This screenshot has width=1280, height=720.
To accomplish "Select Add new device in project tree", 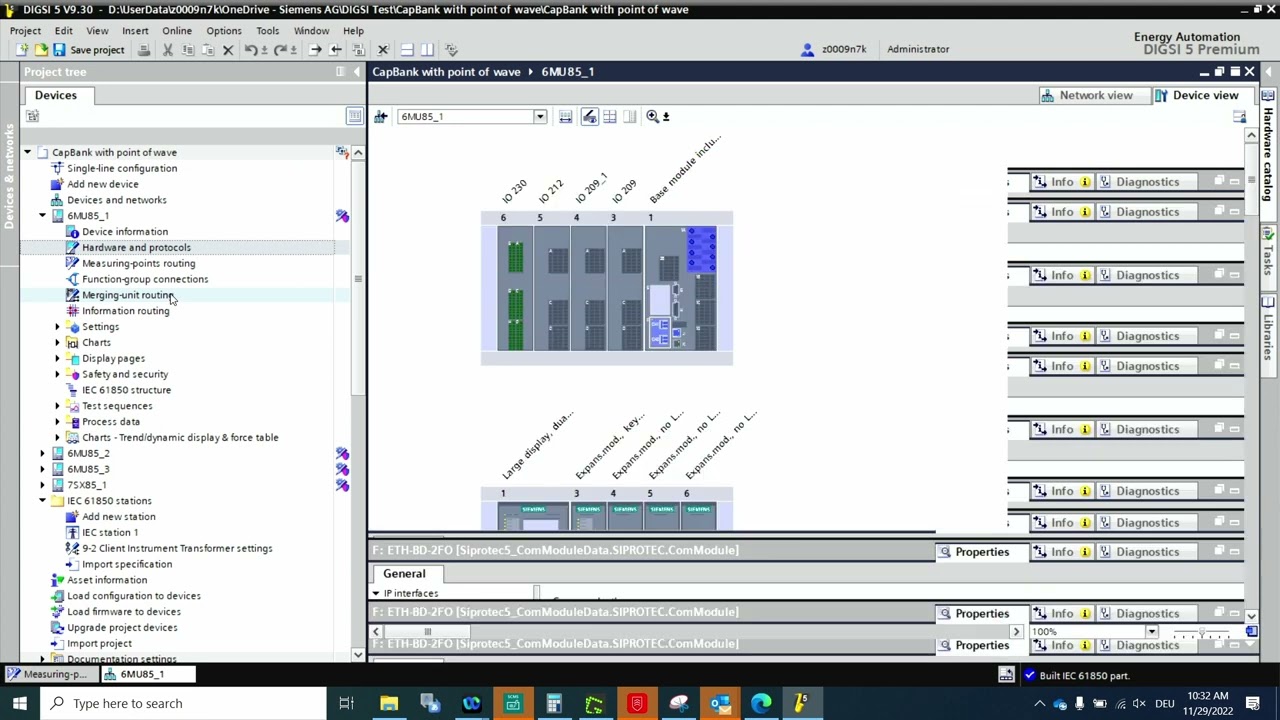I will click(102, 184).
